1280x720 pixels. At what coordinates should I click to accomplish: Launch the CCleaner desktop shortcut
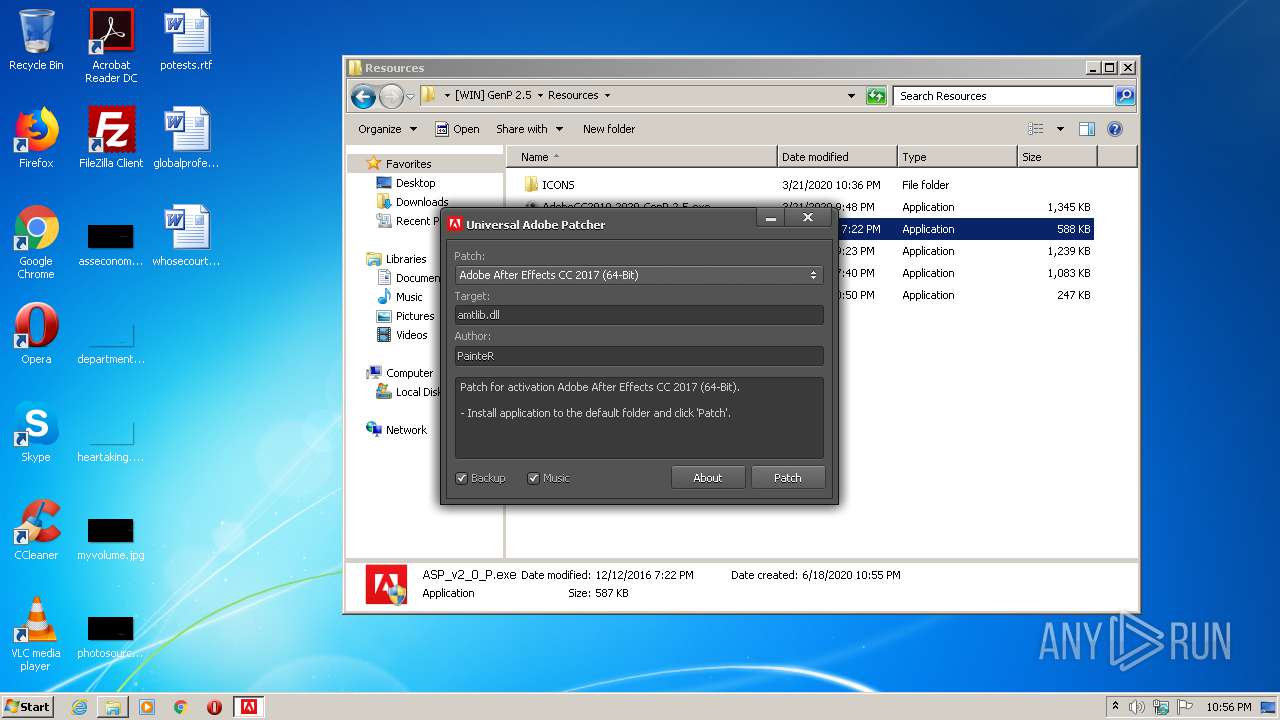pyautogui.click(x=36, y=530)
